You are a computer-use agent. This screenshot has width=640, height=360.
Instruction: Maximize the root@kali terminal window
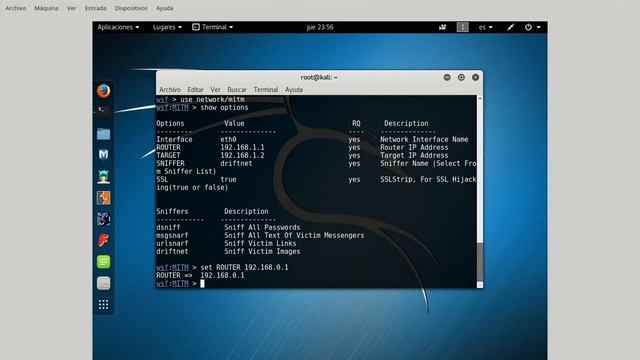coord(461,77)
